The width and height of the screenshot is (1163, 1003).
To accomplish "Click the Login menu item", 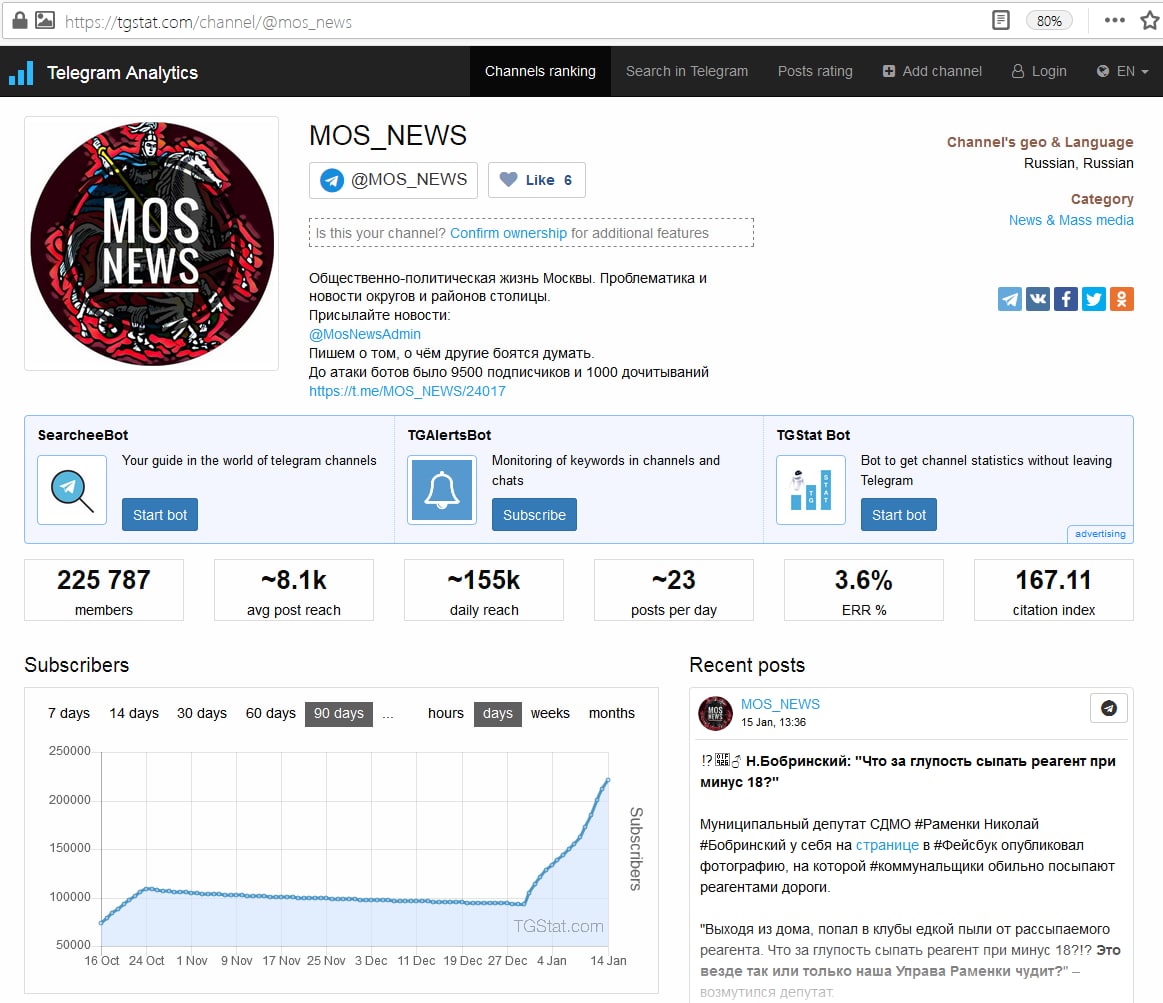I will [x=1039, y=71].
